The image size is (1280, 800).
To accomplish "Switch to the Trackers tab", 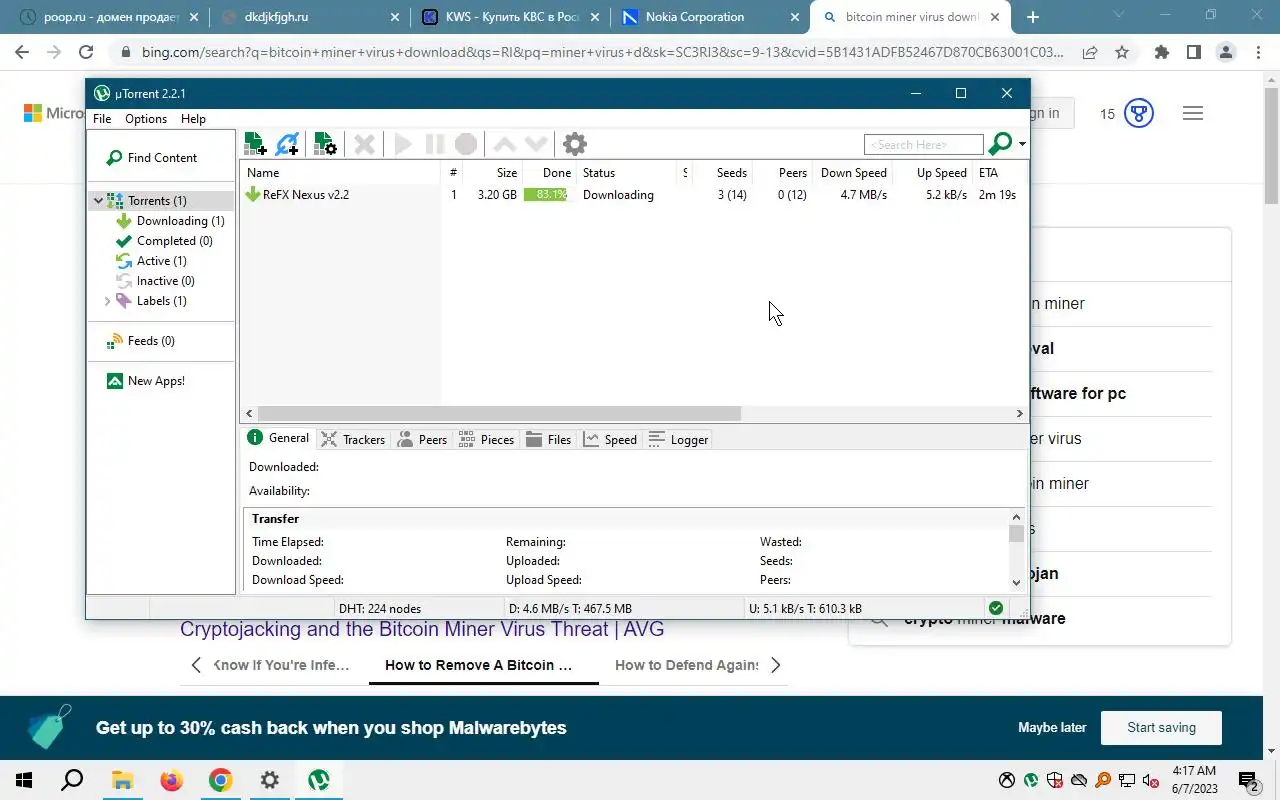I will pos(353,439).
